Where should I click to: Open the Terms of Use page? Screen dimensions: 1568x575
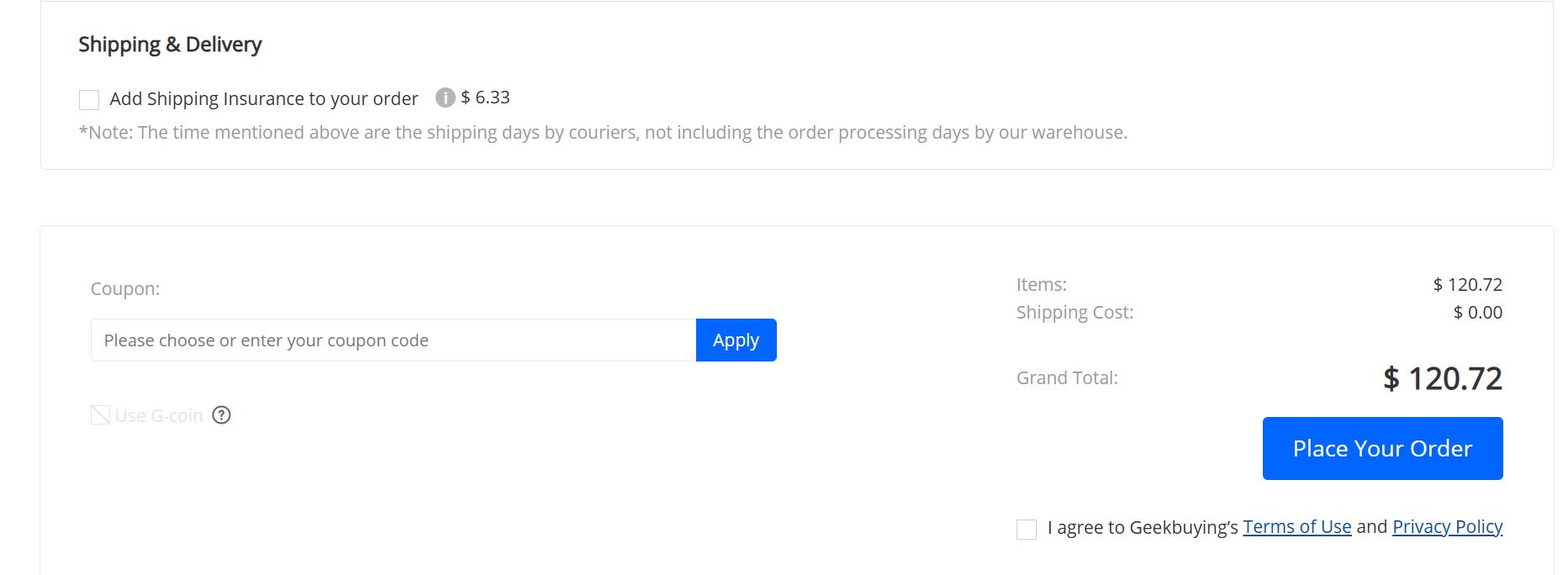coord(1295,526)
